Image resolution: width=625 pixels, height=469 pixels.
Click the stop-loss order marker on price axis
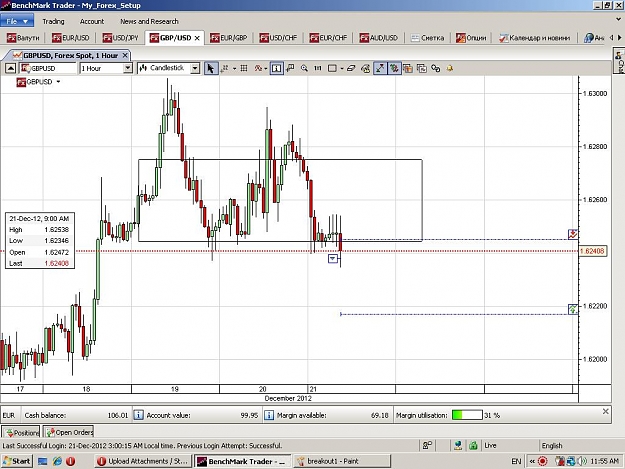click(573, 234)
